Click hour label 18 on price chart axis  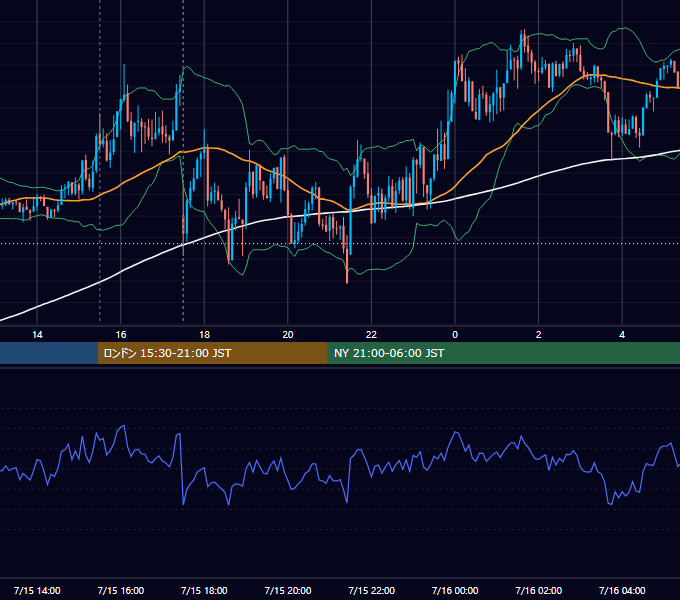pyautogui.click(x=204, y=335)
